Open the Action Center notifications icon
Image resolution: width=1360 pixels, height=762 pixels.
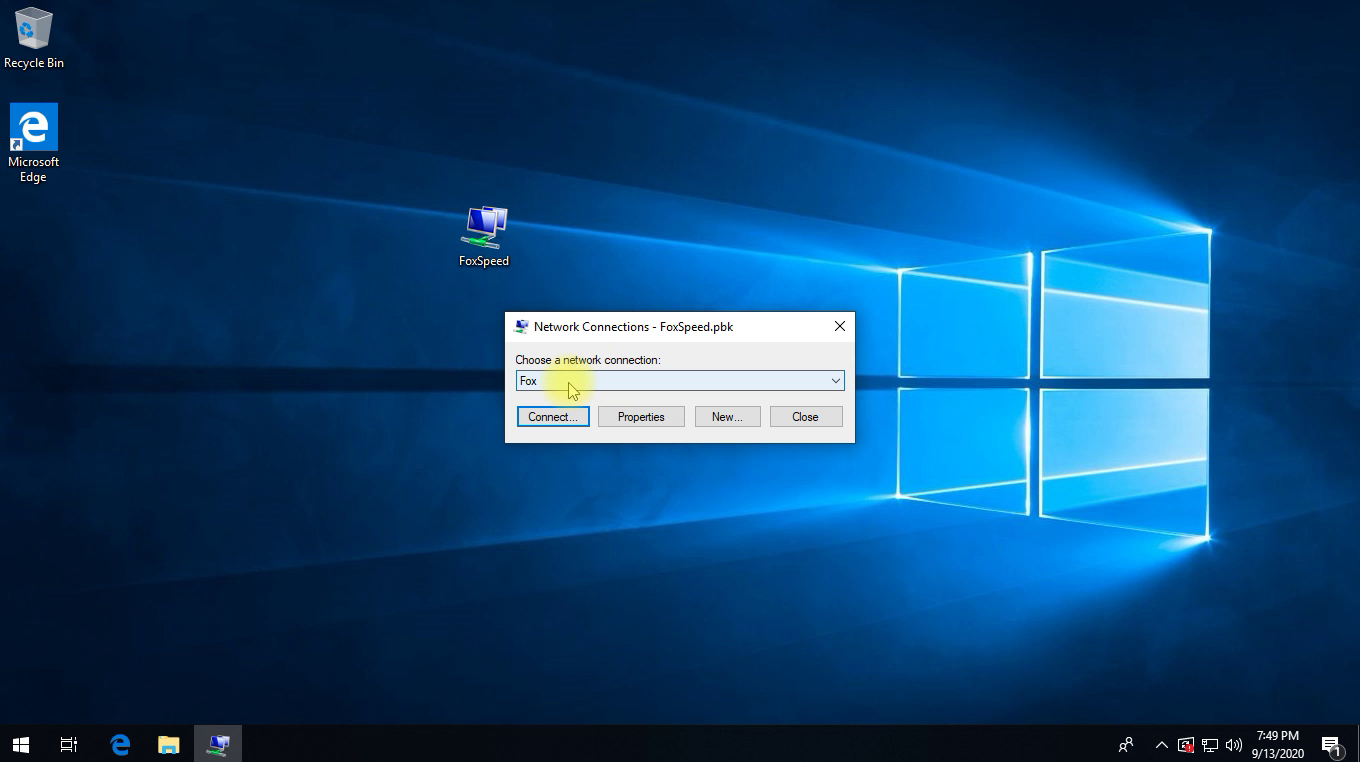pyautogui.click(x=1331, y=745)
